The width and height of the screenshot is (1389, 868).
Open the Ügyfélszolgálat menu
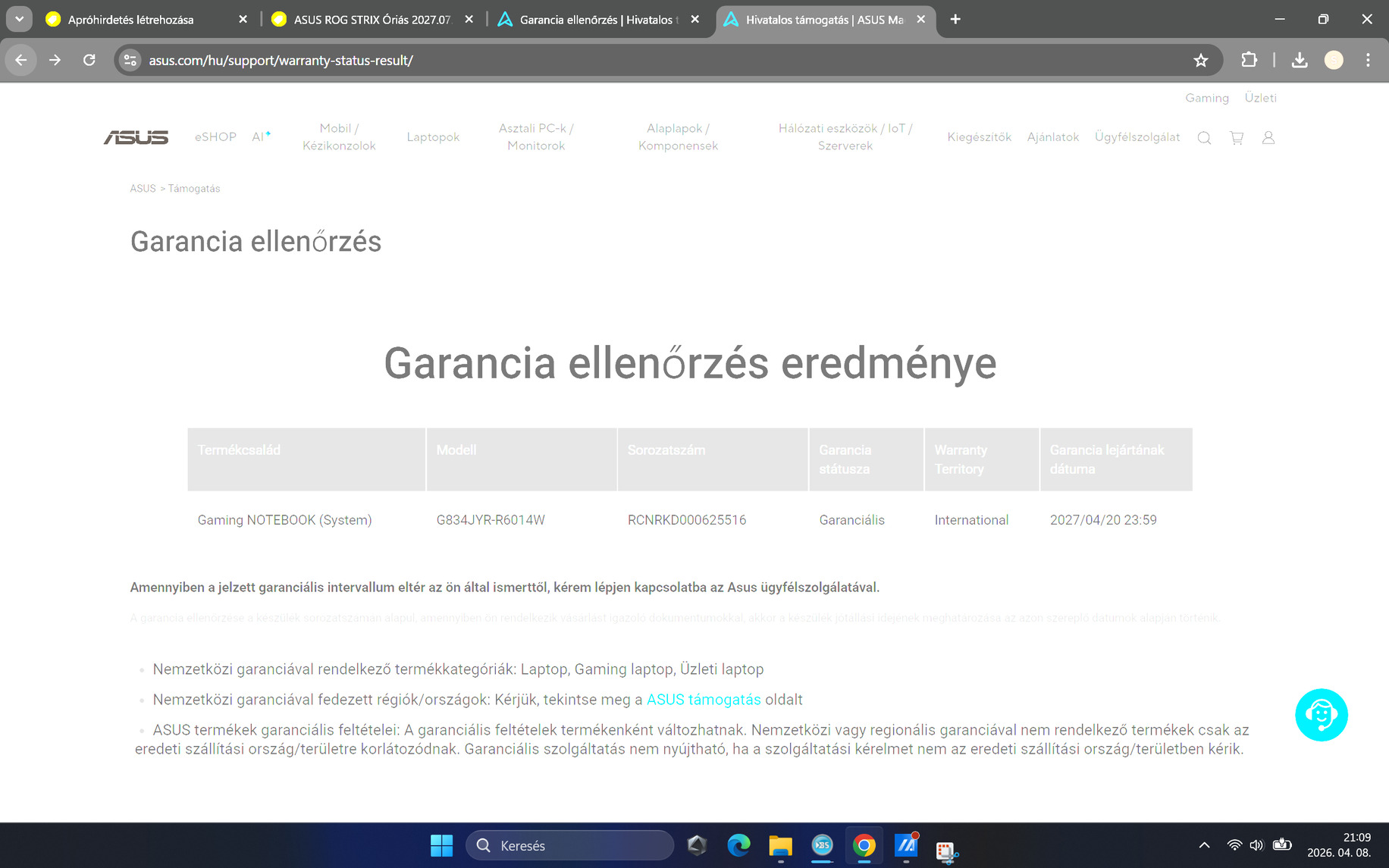[x=1137, y=137]
